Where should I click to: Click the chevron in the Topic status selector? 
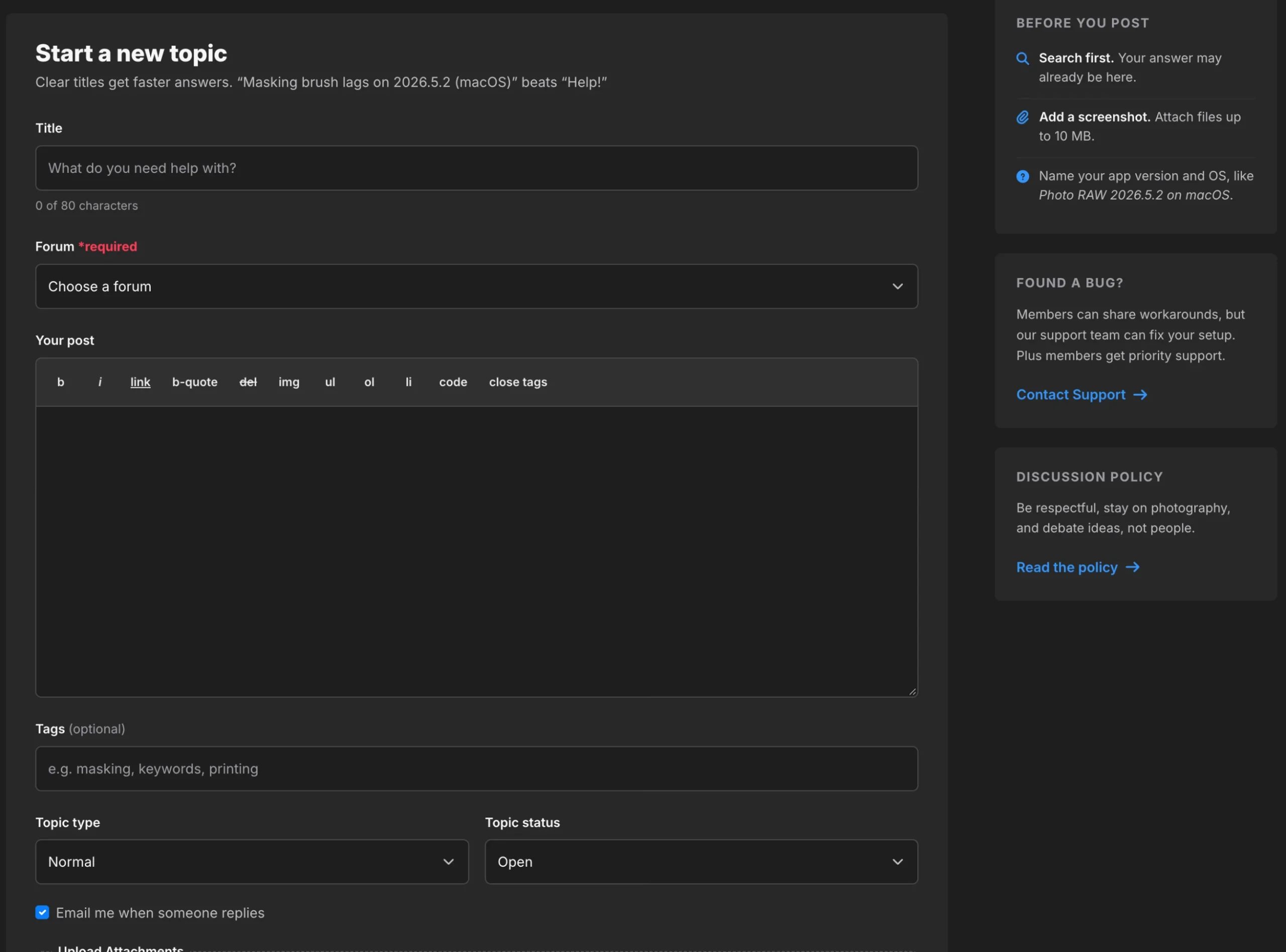pos(897,862)
